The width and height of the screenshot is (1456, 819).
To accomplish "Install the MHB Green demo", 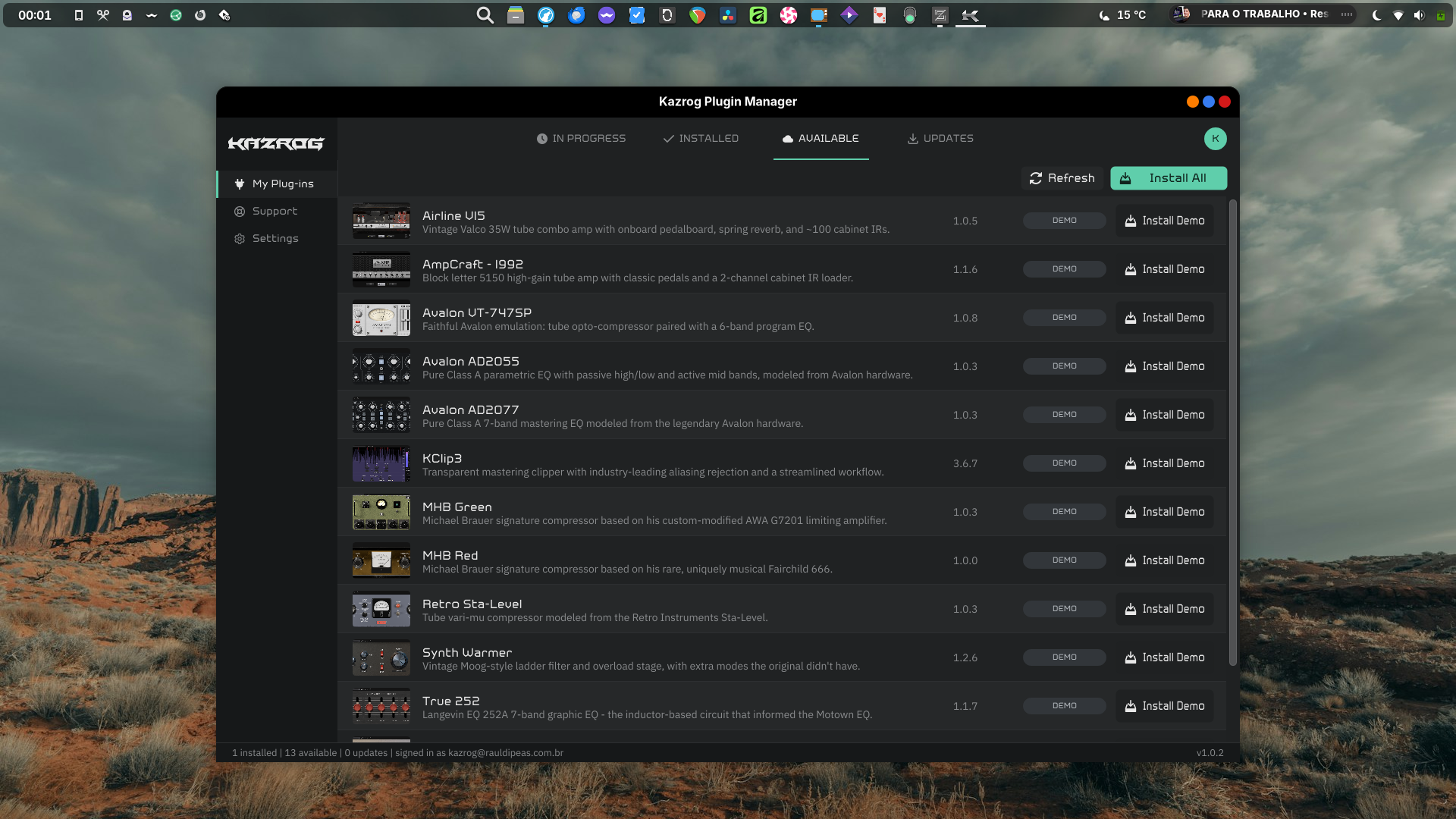I will click(1164, 512).
